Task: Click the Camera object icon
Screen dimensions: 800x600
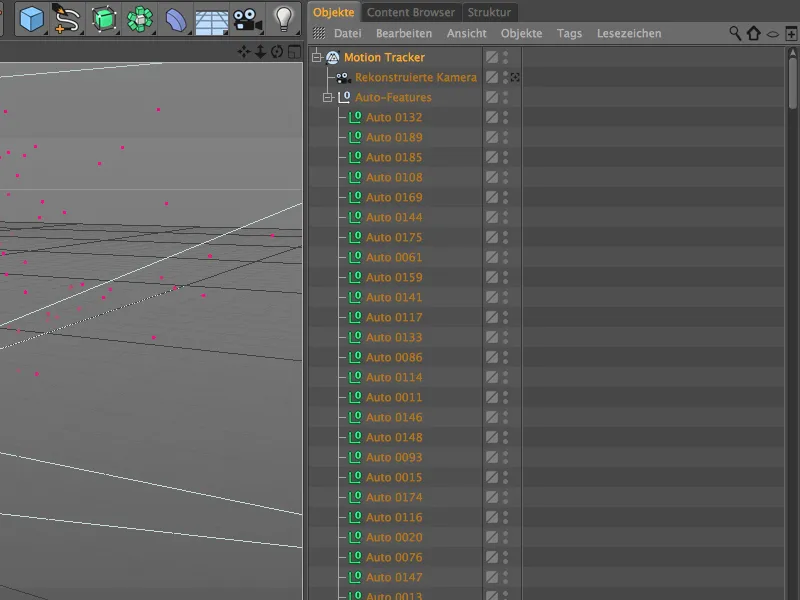Action: click(x=246, y=18)
